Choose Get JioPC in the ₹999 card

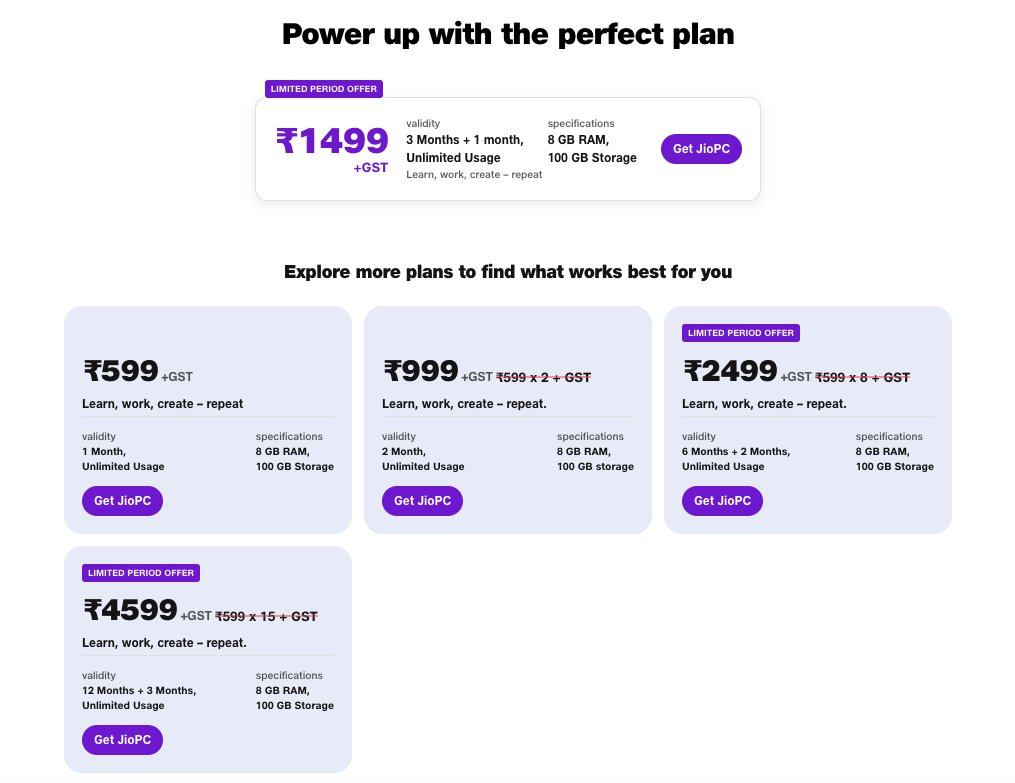(x=422, y=501)
